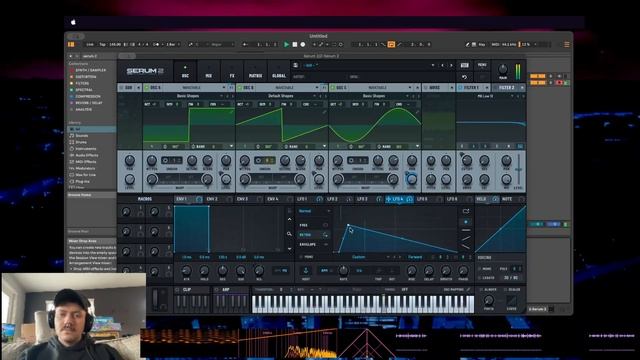Load next preset with right arrow
This screenshot has height=360, width=640.
point(451,65)
